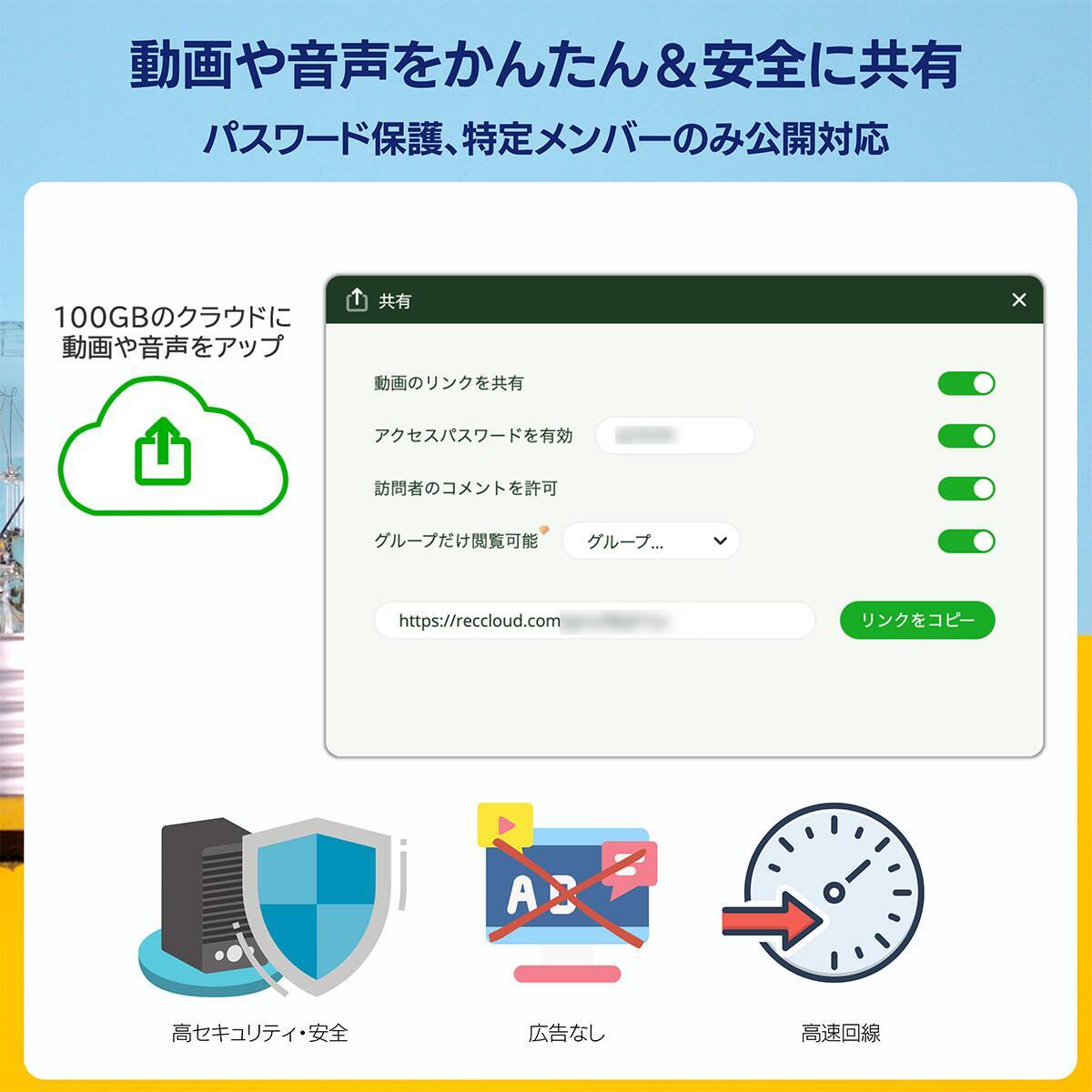This screenshot has width=1092, height=1092.
Task: Switch off グループだけ閲覧可能 toggle
Action: point(966,541)
